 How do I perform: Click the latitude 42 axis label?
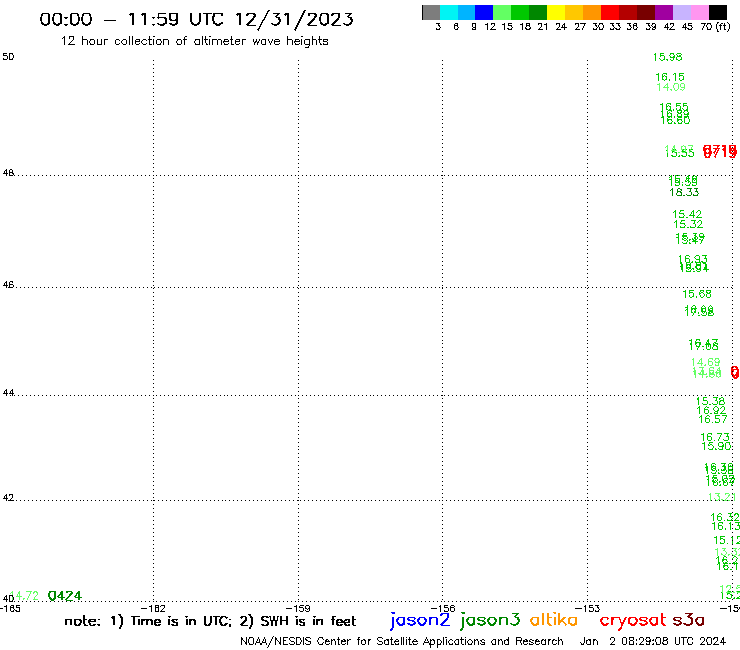click(8, 498)
